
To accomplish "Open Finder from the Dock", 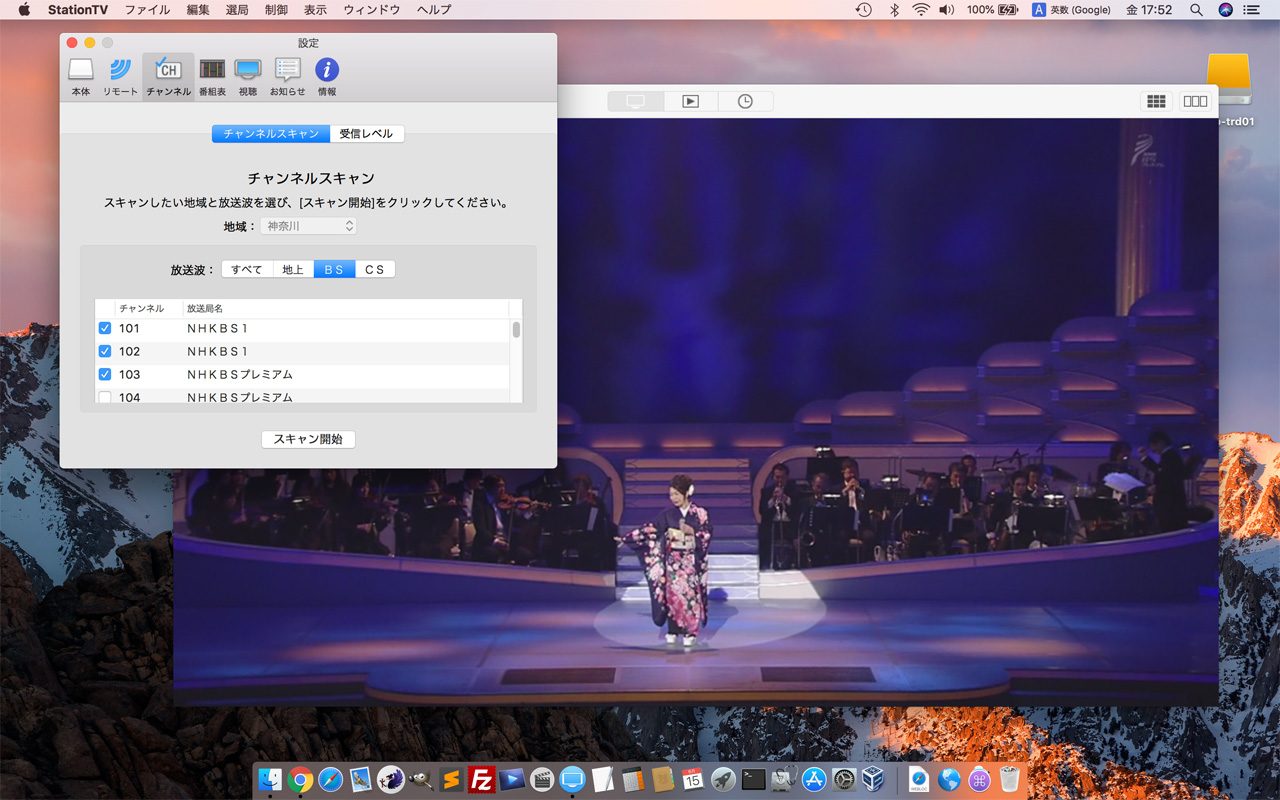I will click(x=270, y=780).
